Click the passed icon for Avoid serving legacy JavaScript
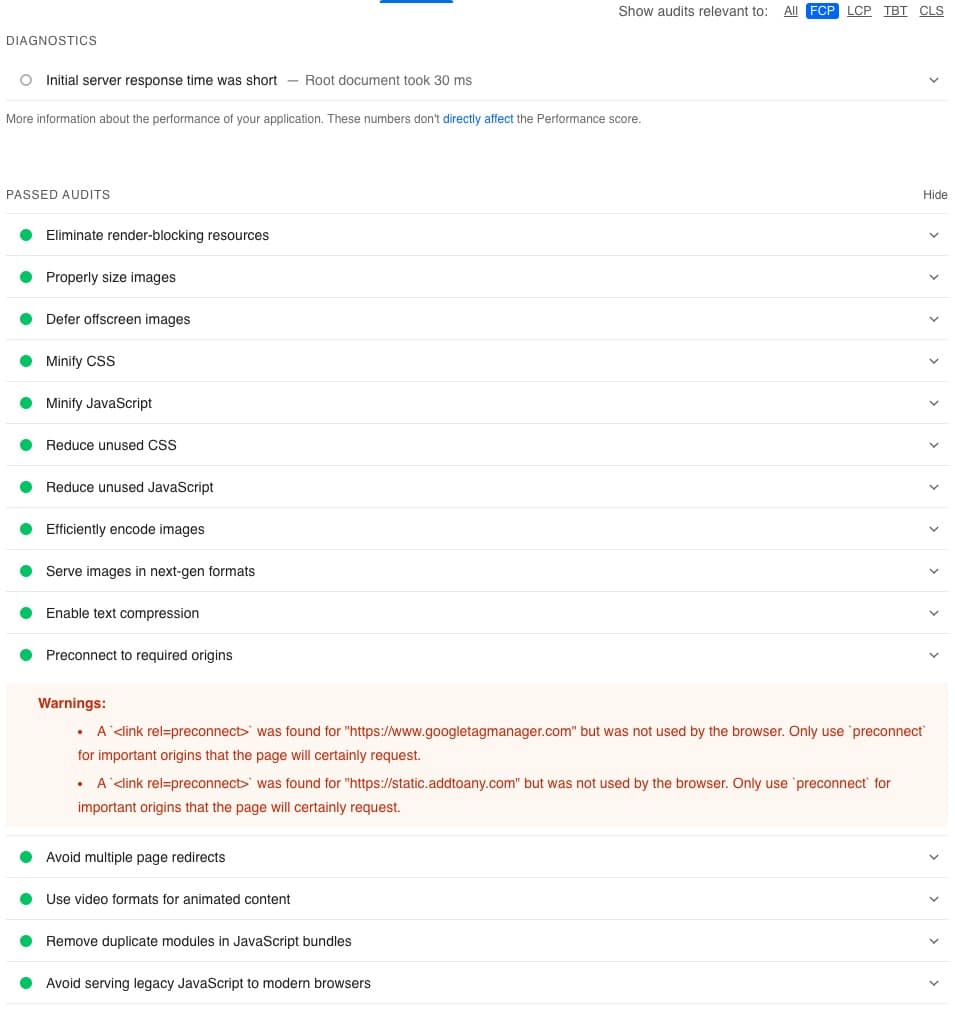 pos(26,983)
